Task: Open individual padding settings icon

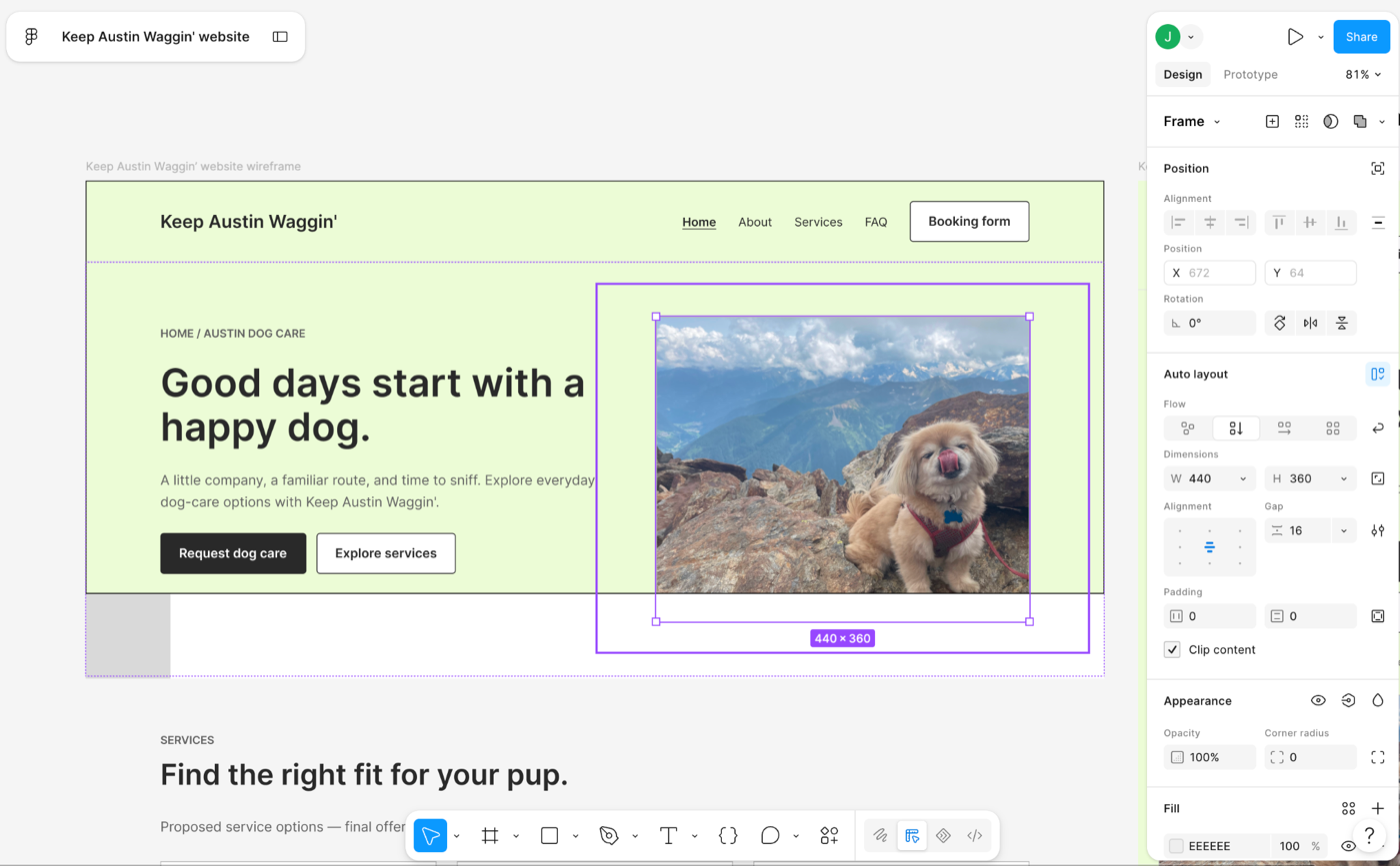Action: [1378, 616]
